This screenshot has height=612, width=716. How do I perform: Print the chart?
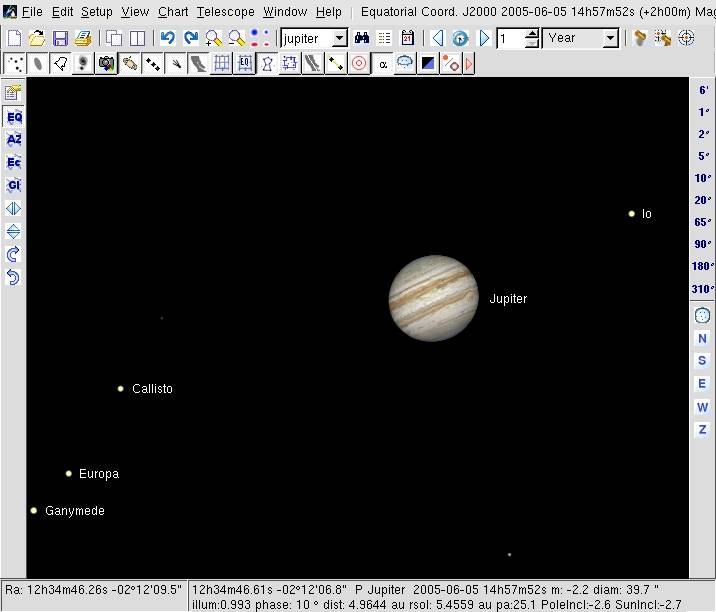point(83,38)
